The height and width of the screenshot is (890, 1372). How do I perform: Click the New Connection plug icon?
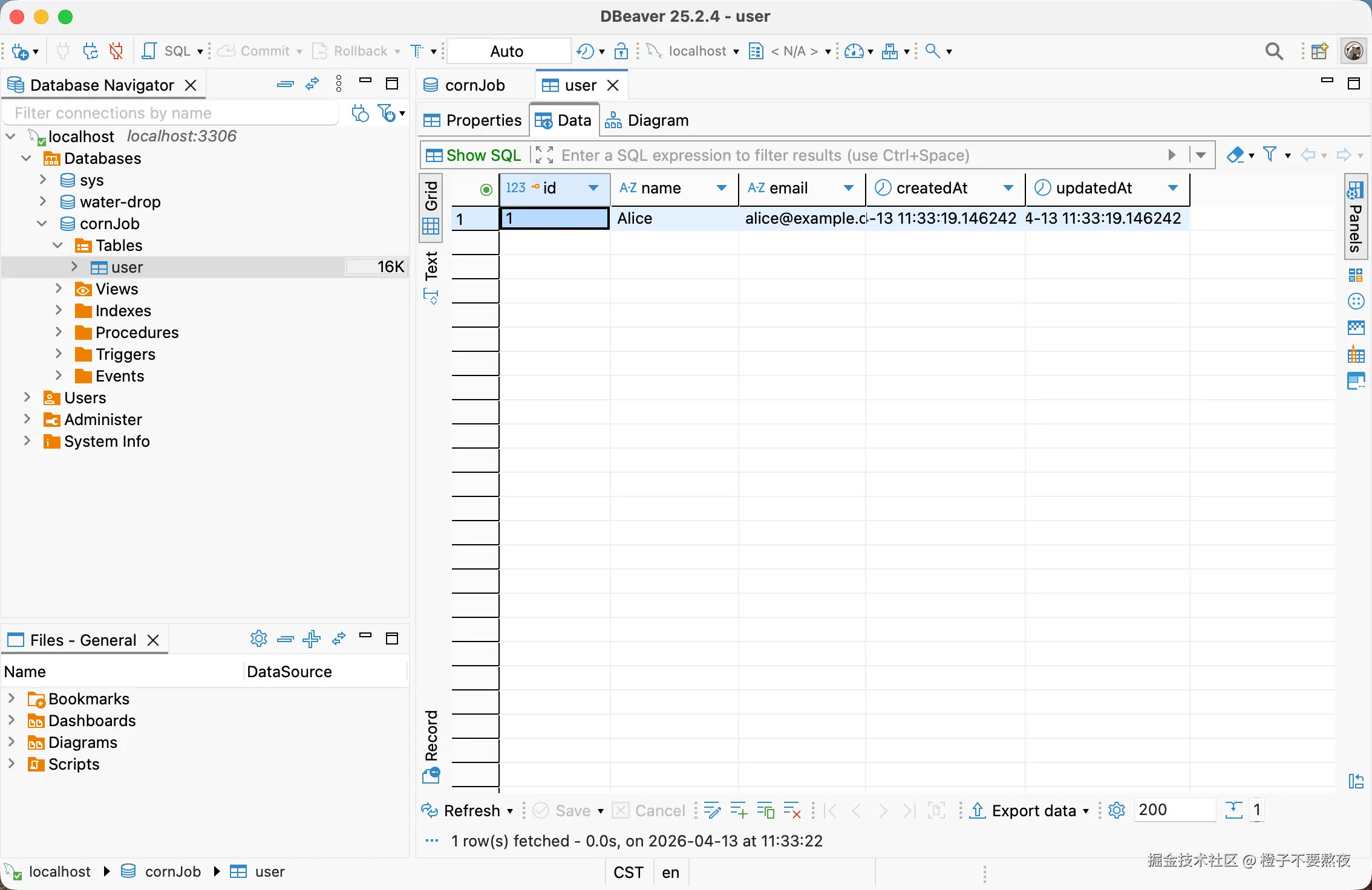coord(21,51)
